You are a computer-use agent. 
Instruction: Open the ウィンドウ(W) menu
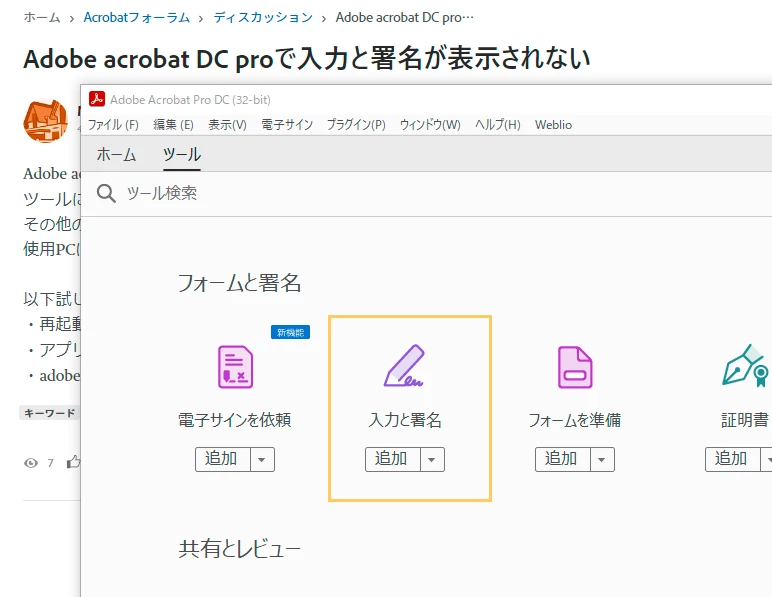(x=430, y=125)
